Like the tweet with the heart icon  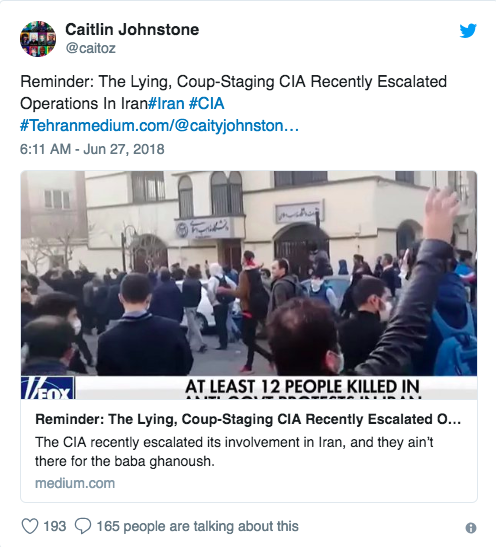(x=30, y=526)
